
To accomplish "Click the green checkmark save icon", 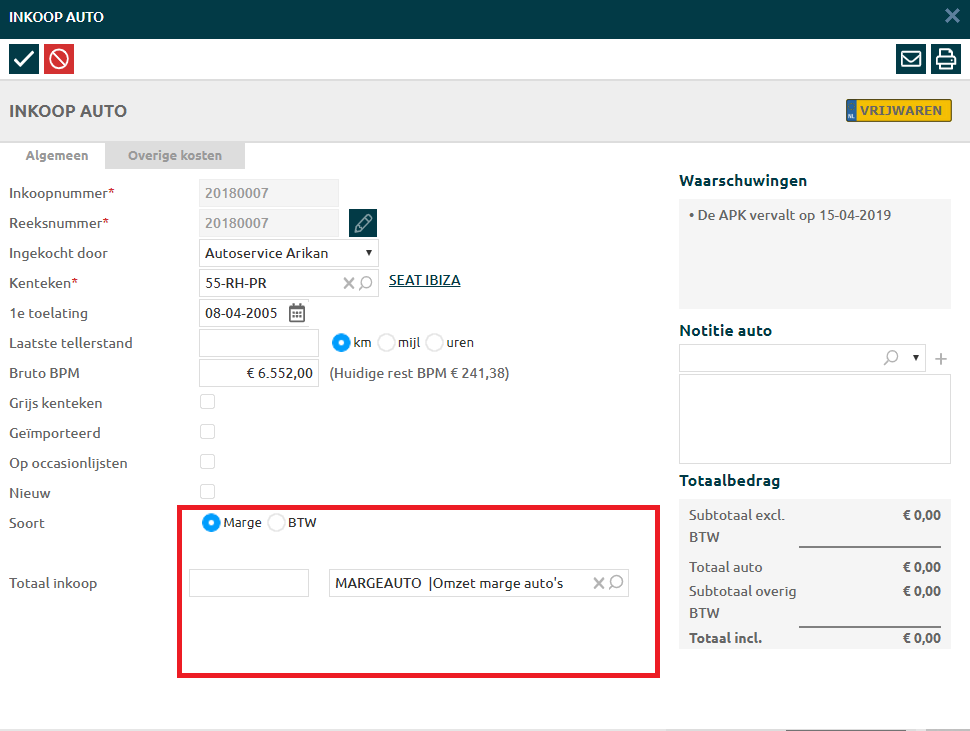I will [x=24, y=59].
